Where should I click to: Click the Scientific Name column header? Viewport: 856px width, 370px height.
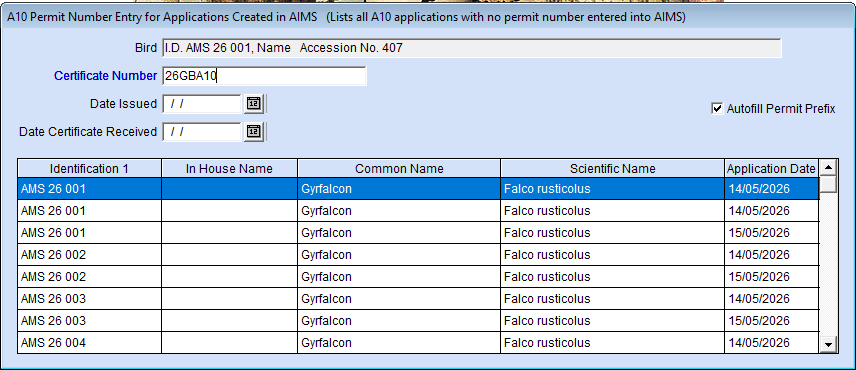coord(613,169)
